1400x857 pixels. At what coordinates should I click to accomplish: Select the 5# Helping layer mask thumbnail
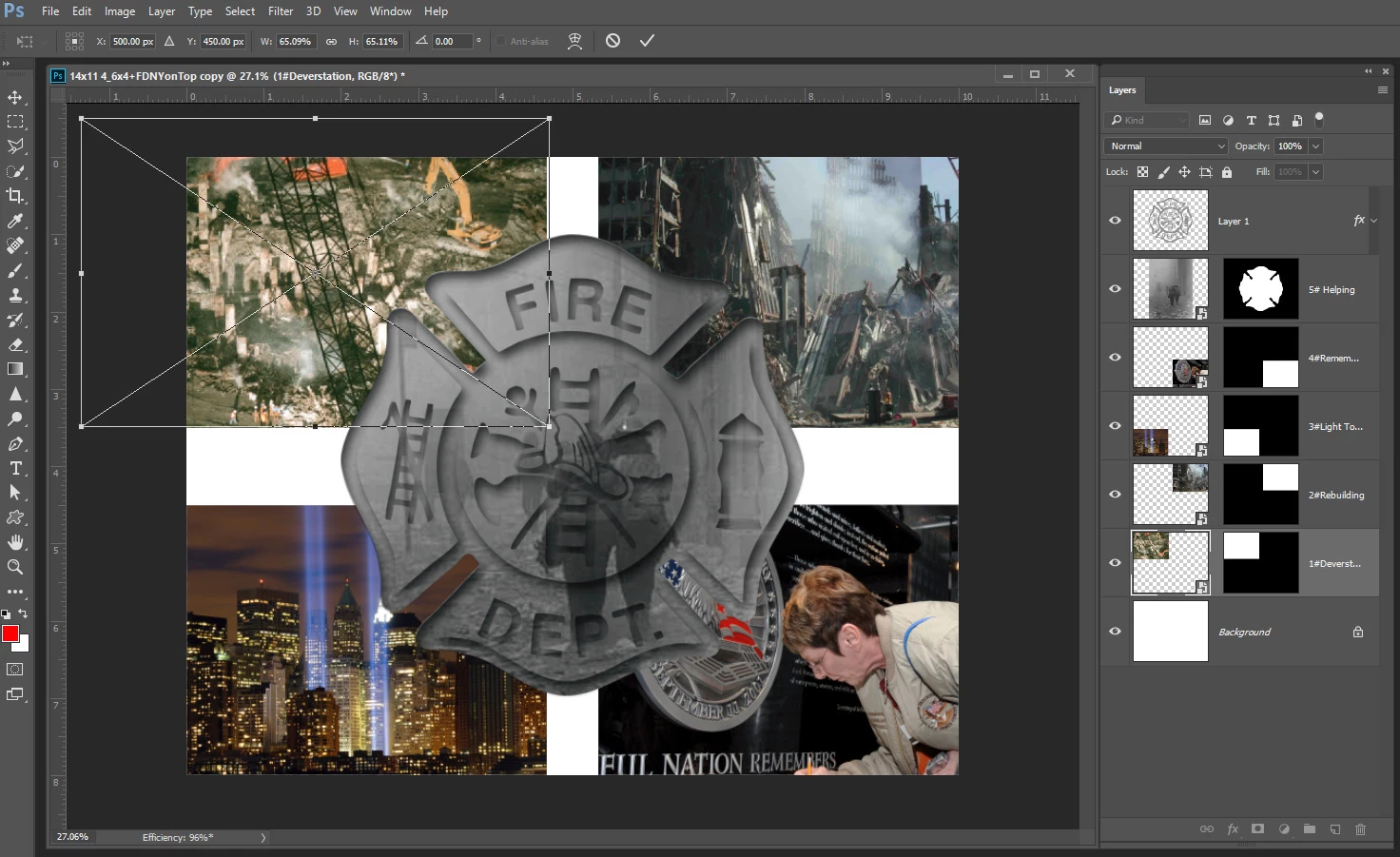1260,289
